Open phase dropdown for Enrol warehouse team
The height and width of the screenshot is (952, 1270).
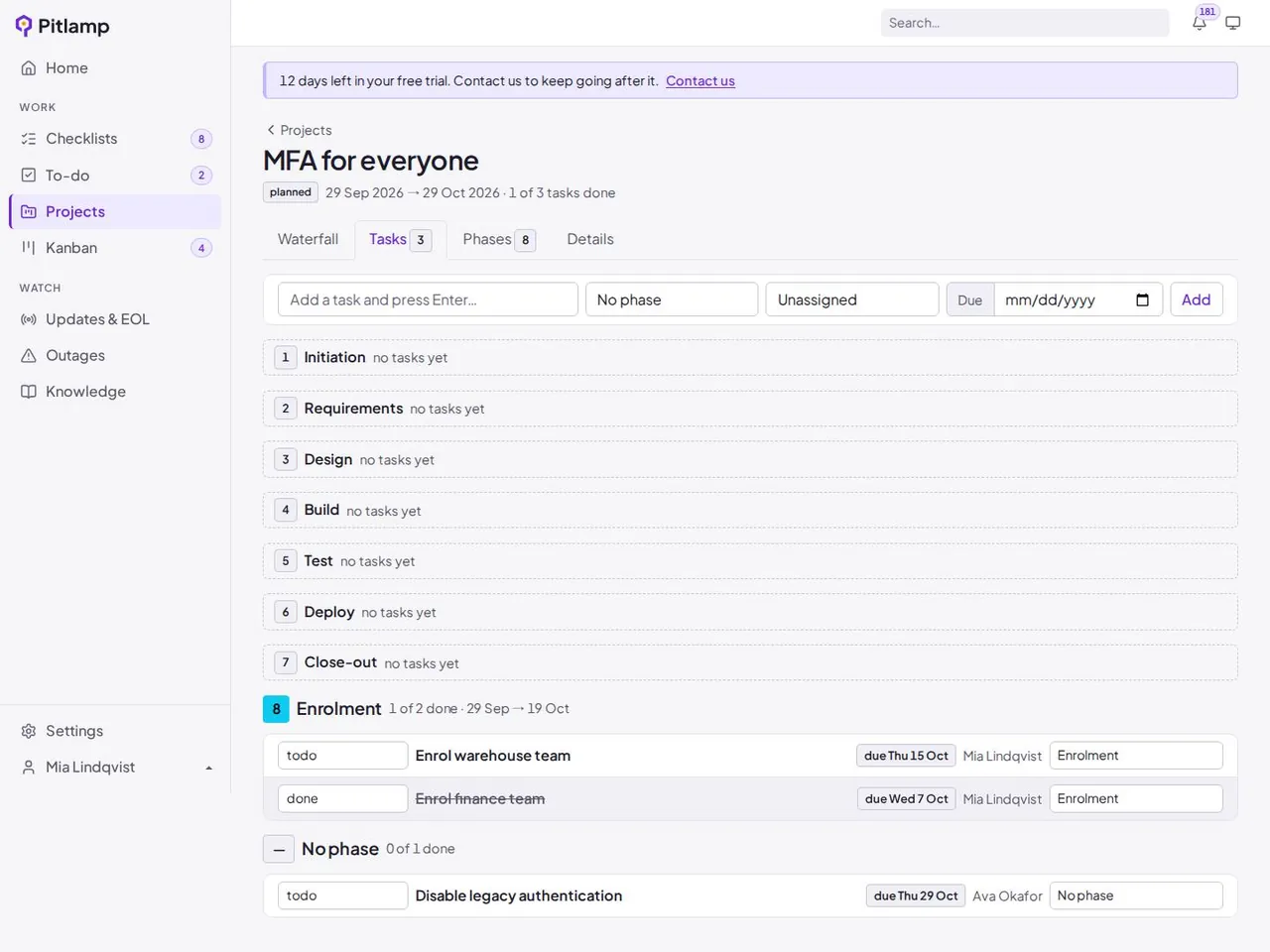pos(1136,756)
